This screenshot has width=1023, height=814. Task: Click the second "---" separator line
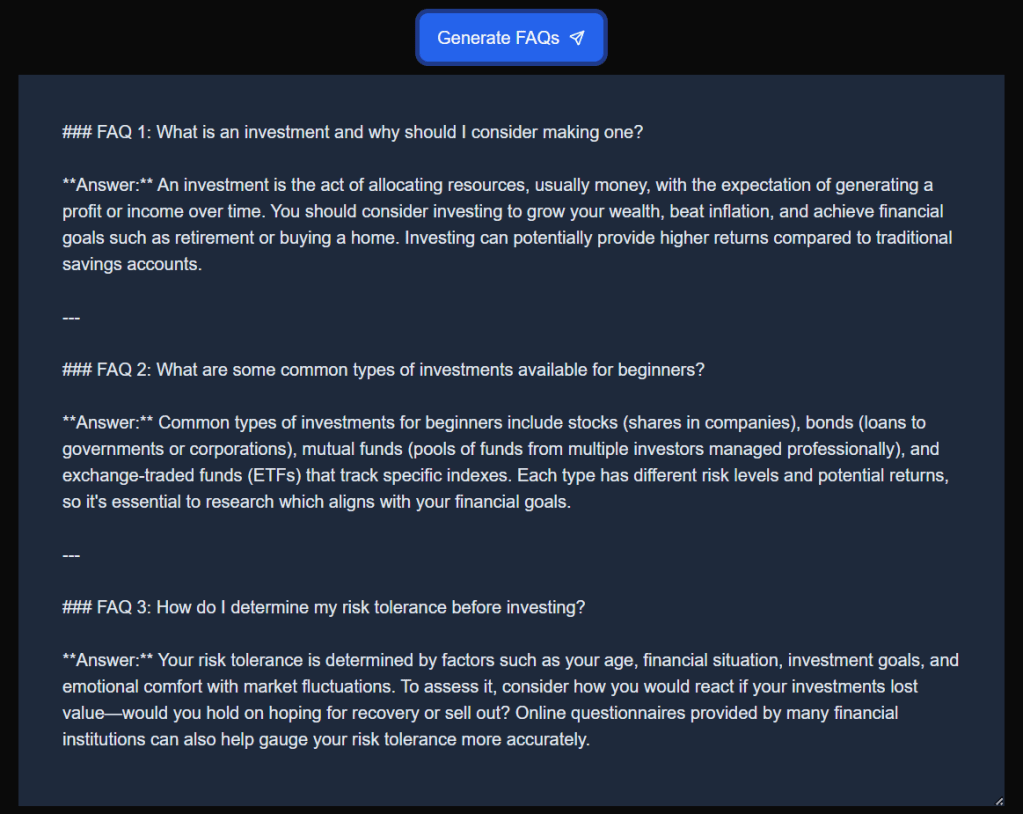[71, 555]
